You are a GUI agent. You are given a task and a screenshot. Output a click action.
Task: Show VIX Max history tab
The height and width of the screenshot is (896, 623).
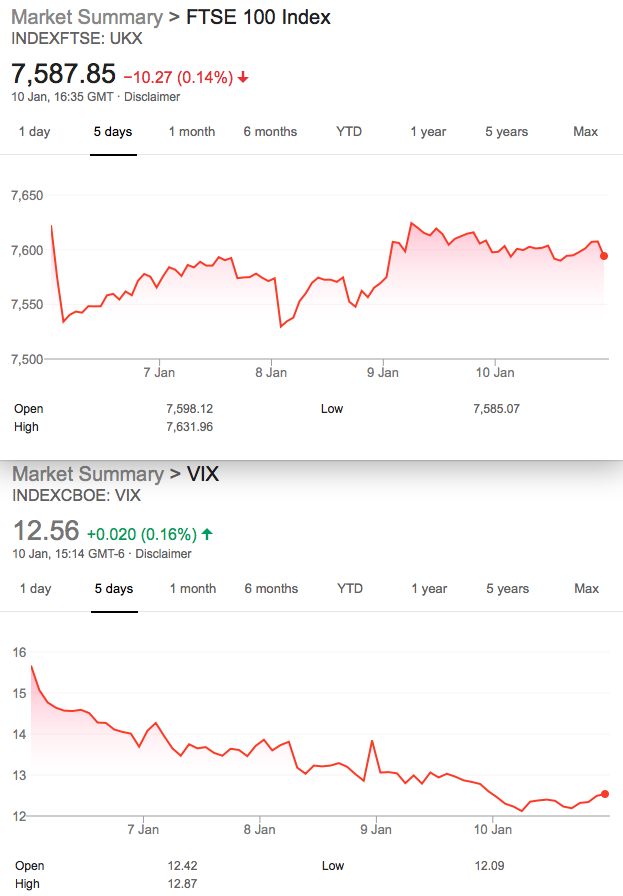(586, 589)
